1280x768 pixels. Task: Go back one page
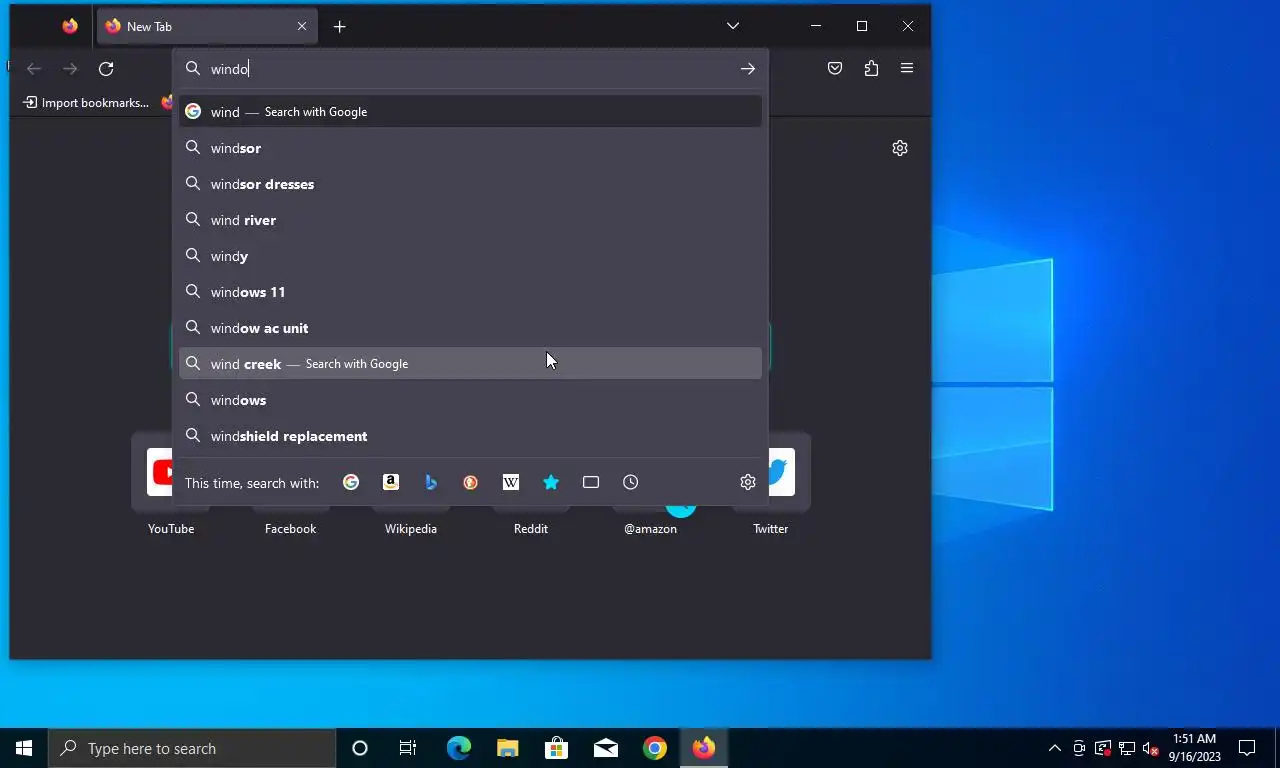coord(34,69)
